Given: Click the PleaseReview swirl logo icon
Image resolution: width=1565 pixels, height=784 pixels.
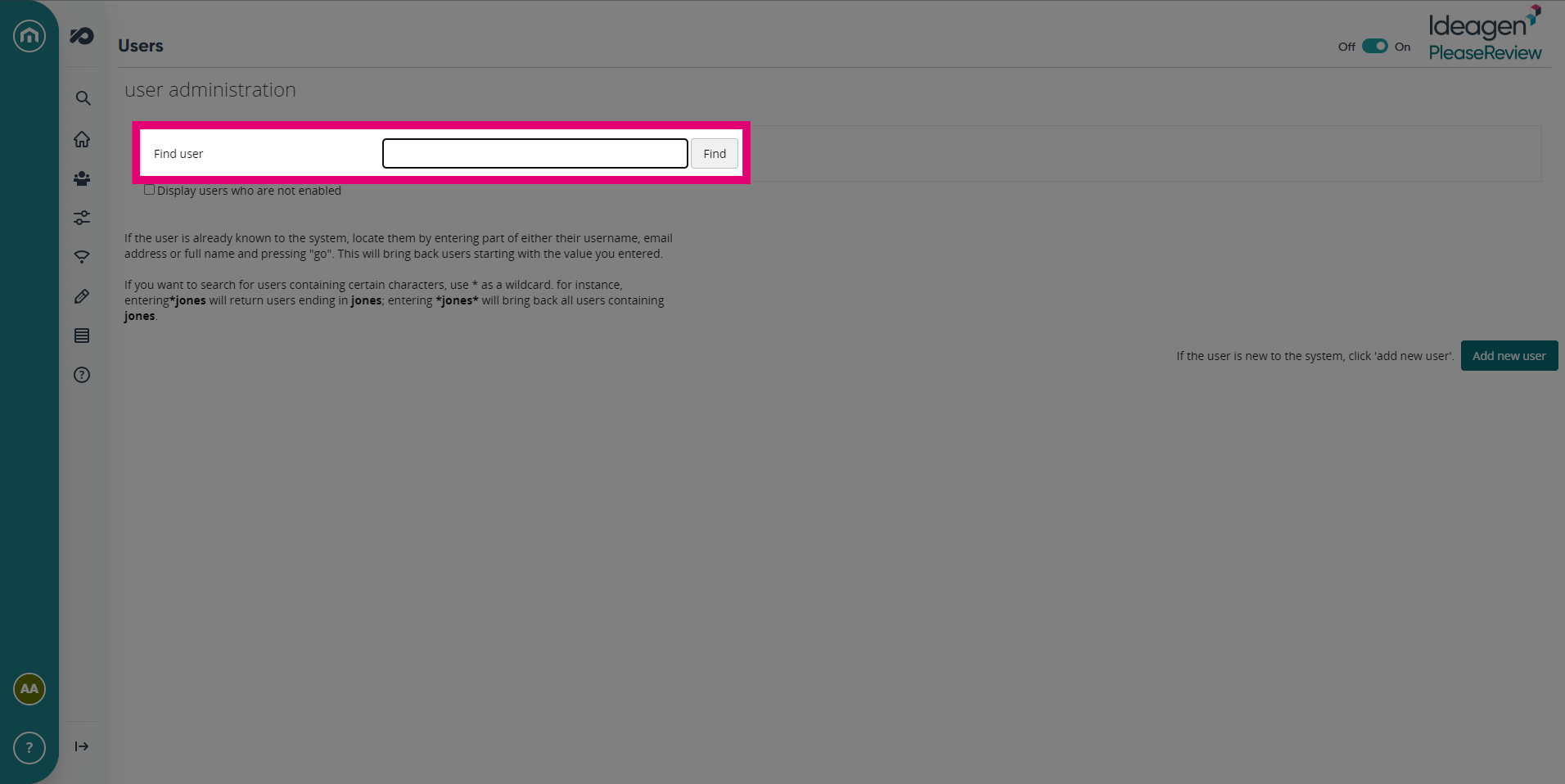Looking at the screenshot, I should (82, 36).
